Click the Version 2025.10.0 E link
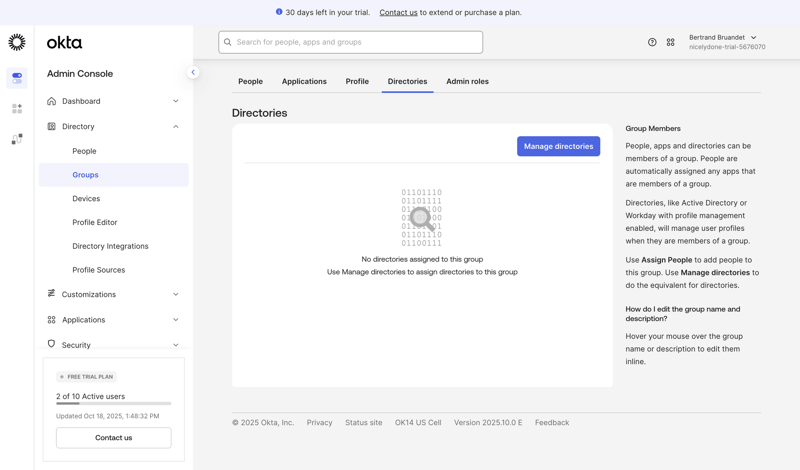The image size is (800, 470). (488, 423)
